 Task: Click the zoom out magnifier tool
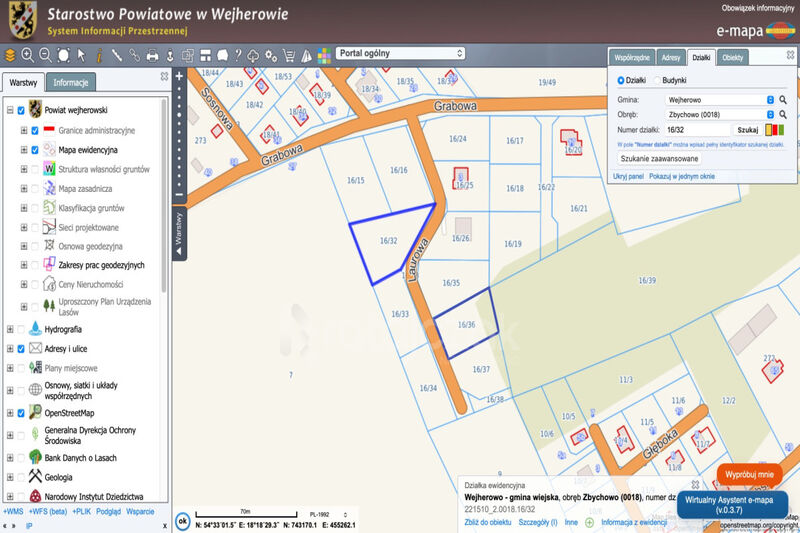45,54
